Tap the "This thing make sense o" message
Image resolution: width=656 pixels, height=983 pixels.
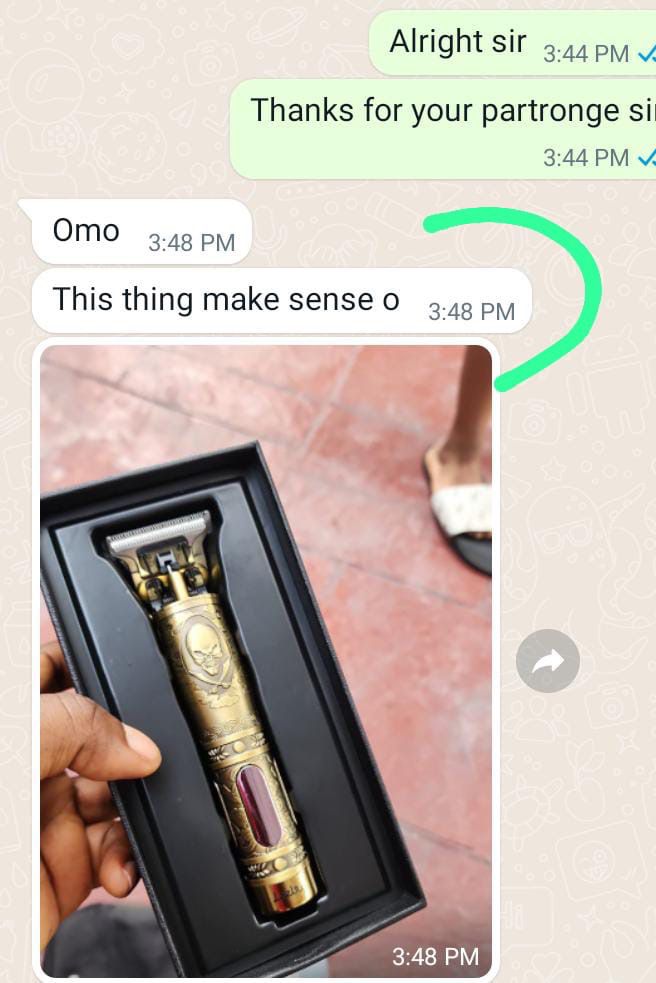[282, 301]
